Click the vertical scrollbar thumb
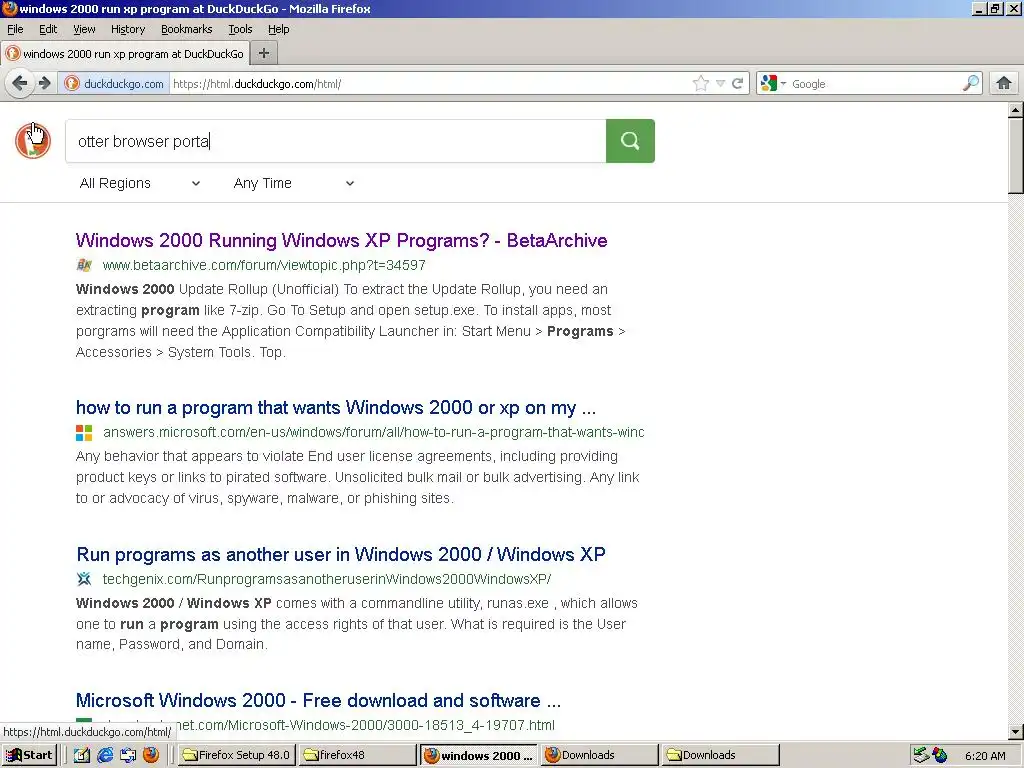 click(1016, 155)
